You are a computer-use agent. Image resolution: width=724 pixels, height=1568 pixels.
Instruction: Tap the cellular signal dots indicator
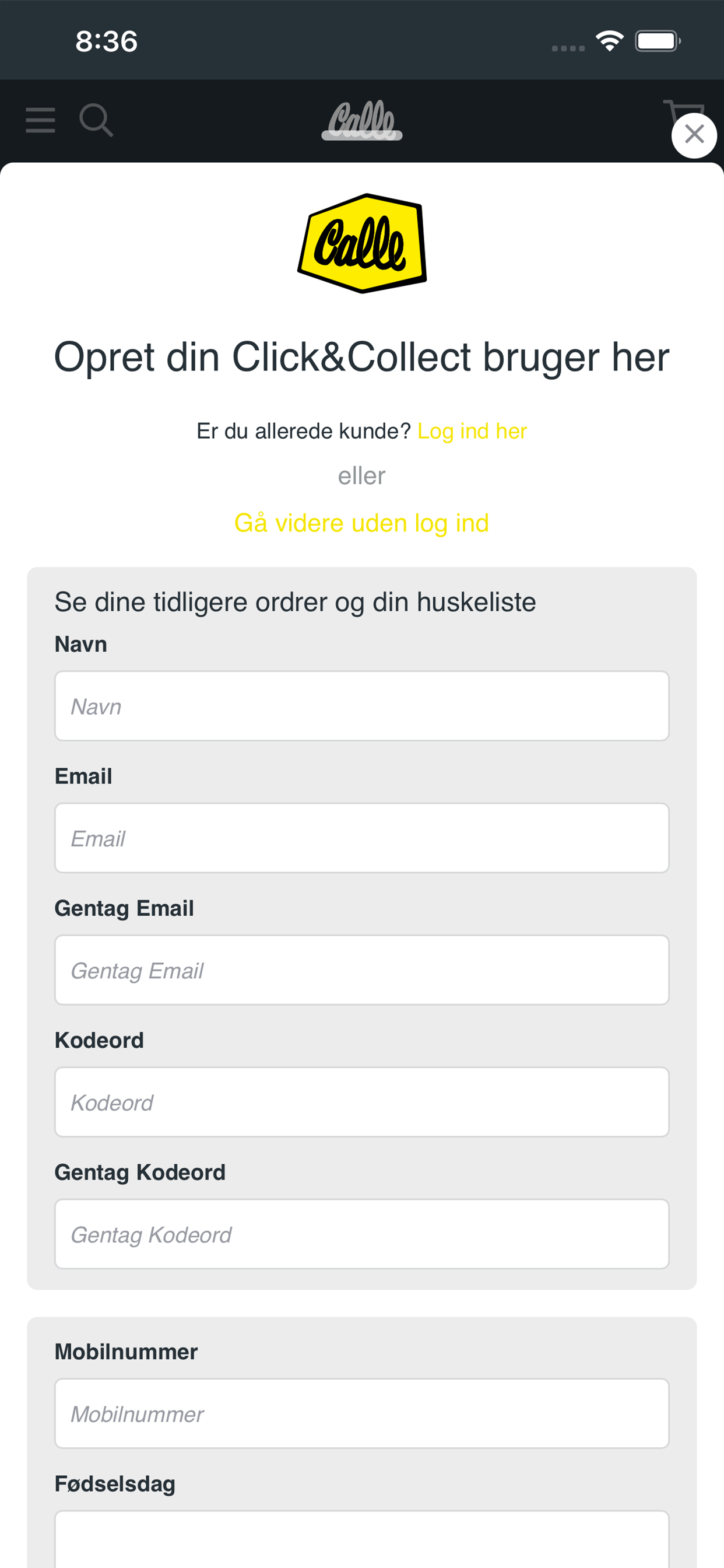(x=568, y=48)
